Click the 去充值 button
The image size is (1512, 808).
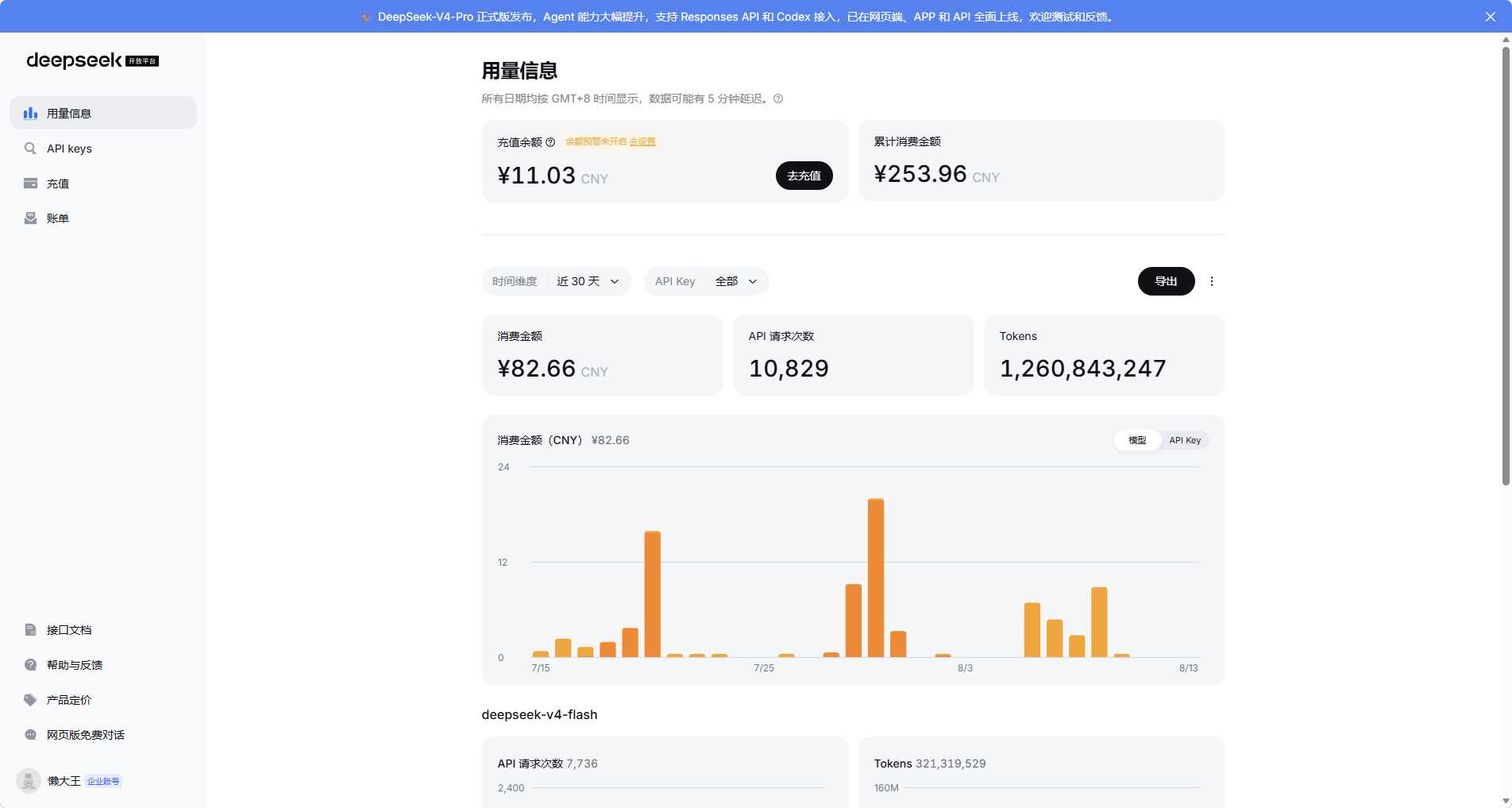(x=804, y=176)
